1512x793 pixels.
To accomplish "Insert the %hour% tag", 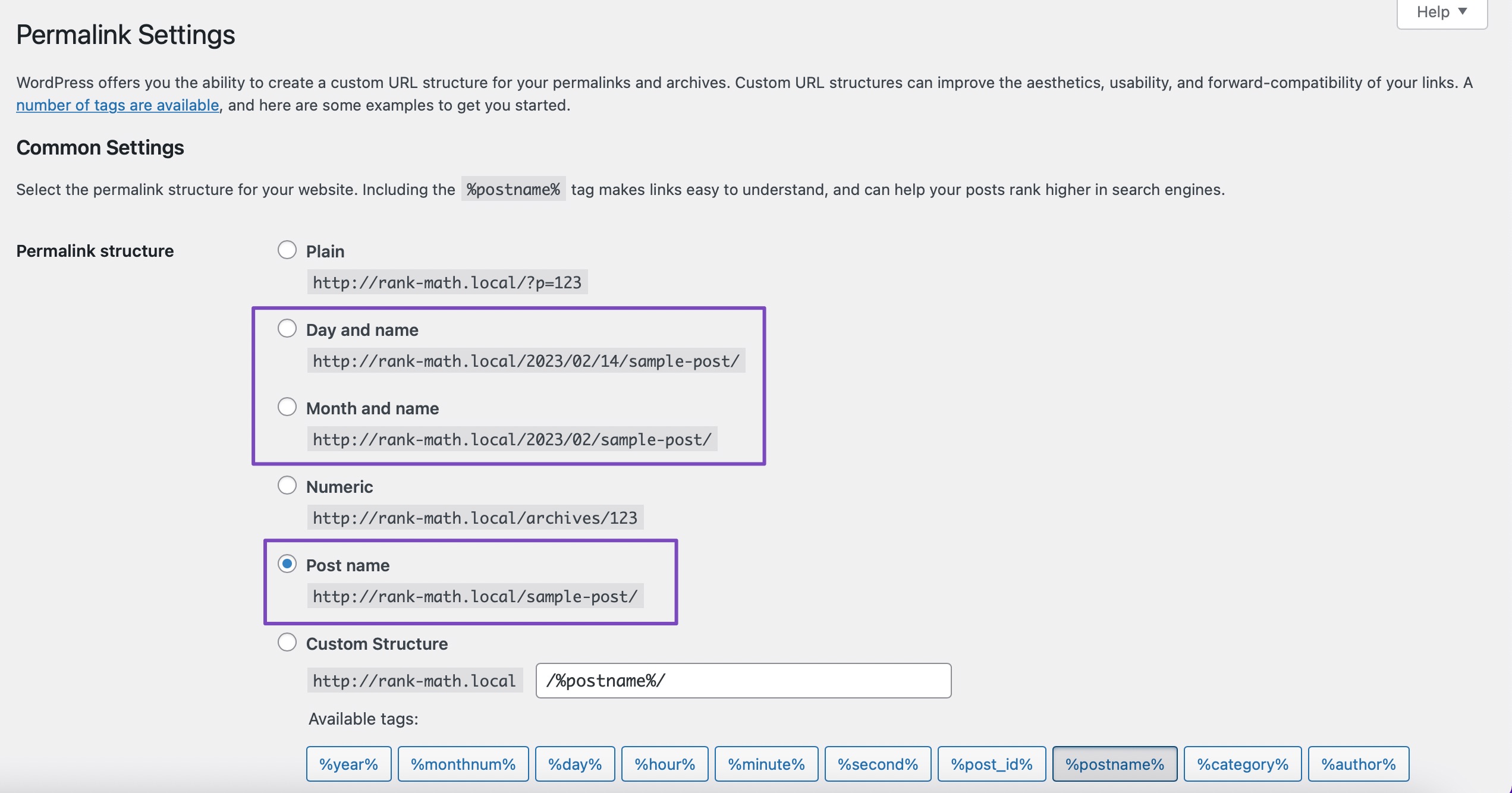I will (665, 764).
